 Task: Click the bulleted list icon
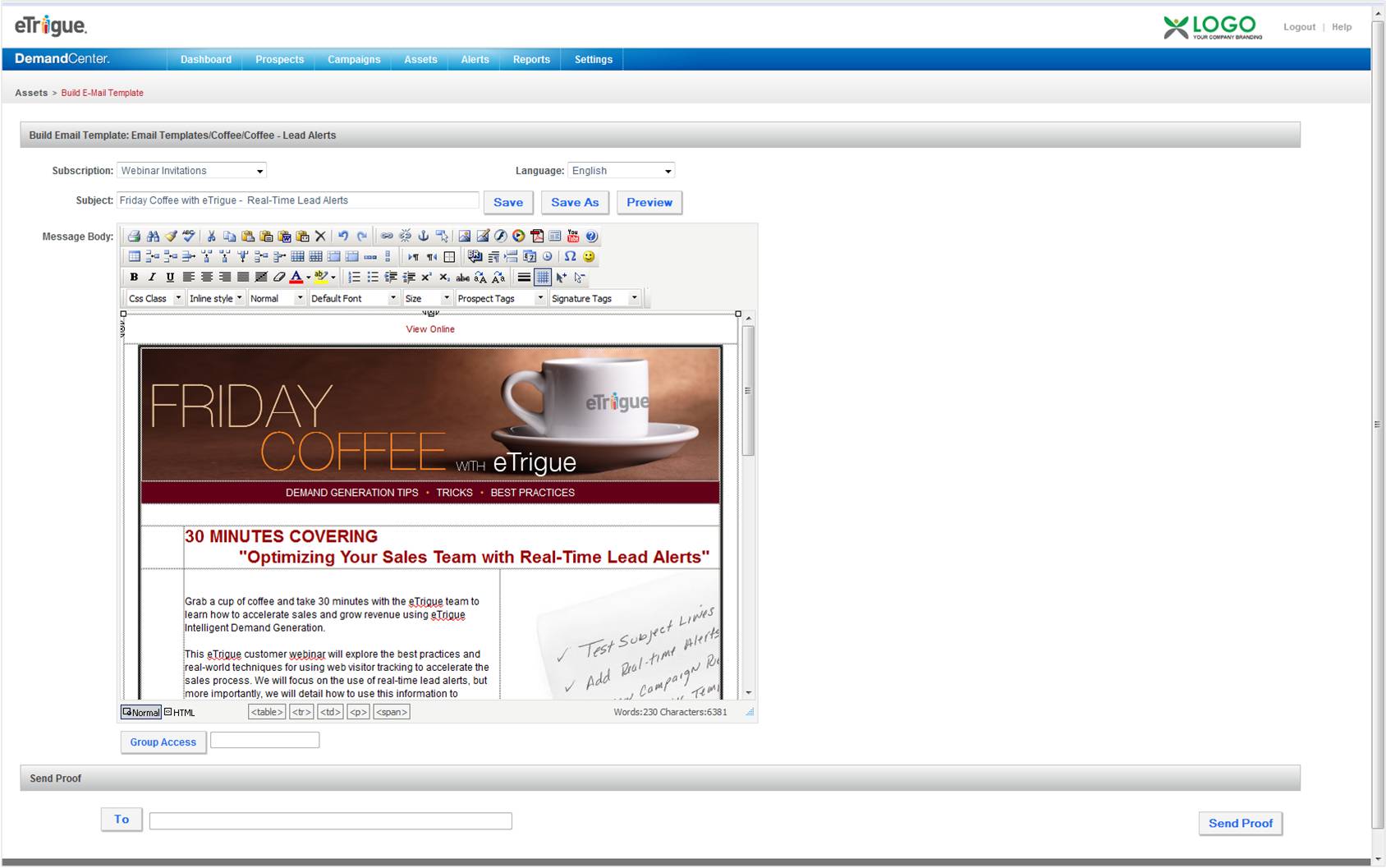pyautogui.click(x=372, y=278)
